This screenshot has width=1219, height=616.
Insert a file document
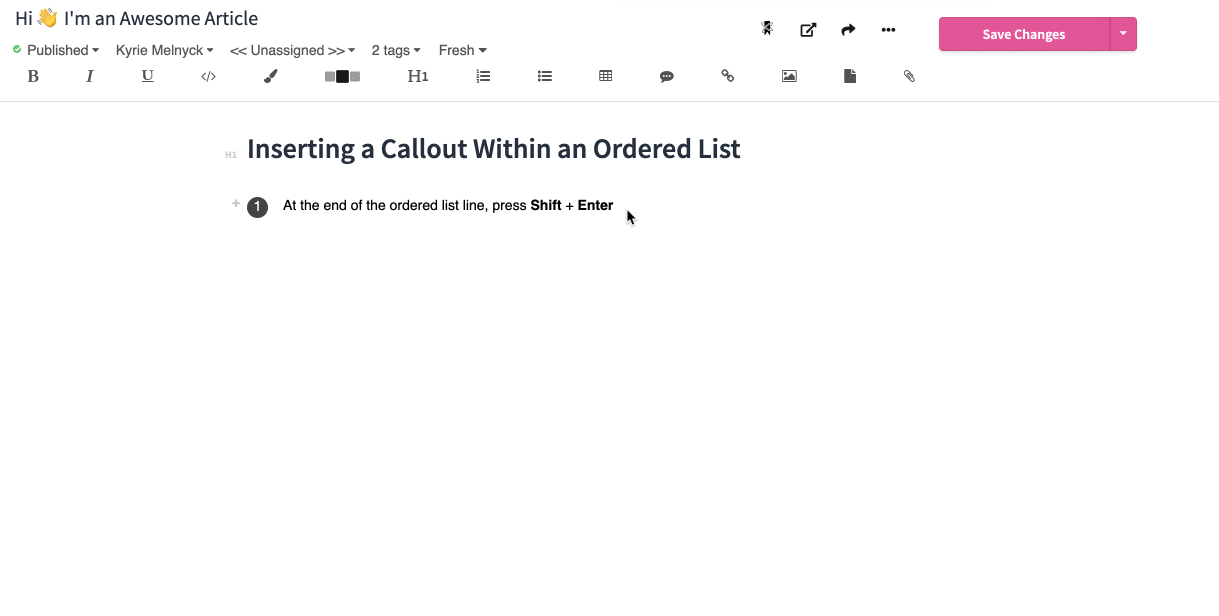pyautogui.click(x=850, y=76)
